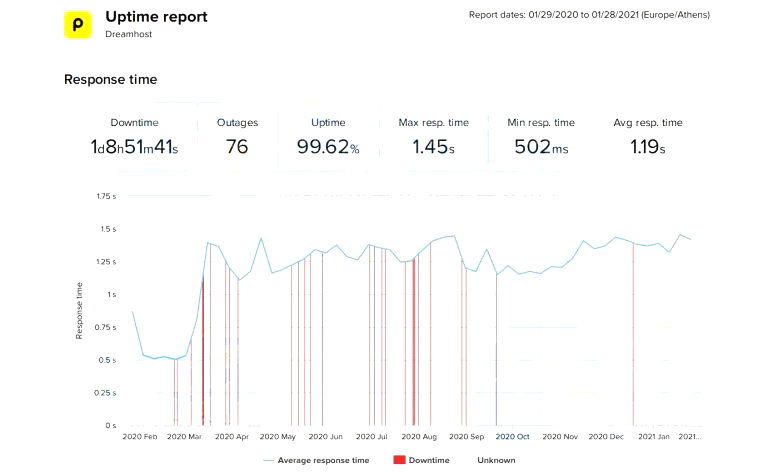
Task: Click the Uptime report title
Action: (156, 17)
